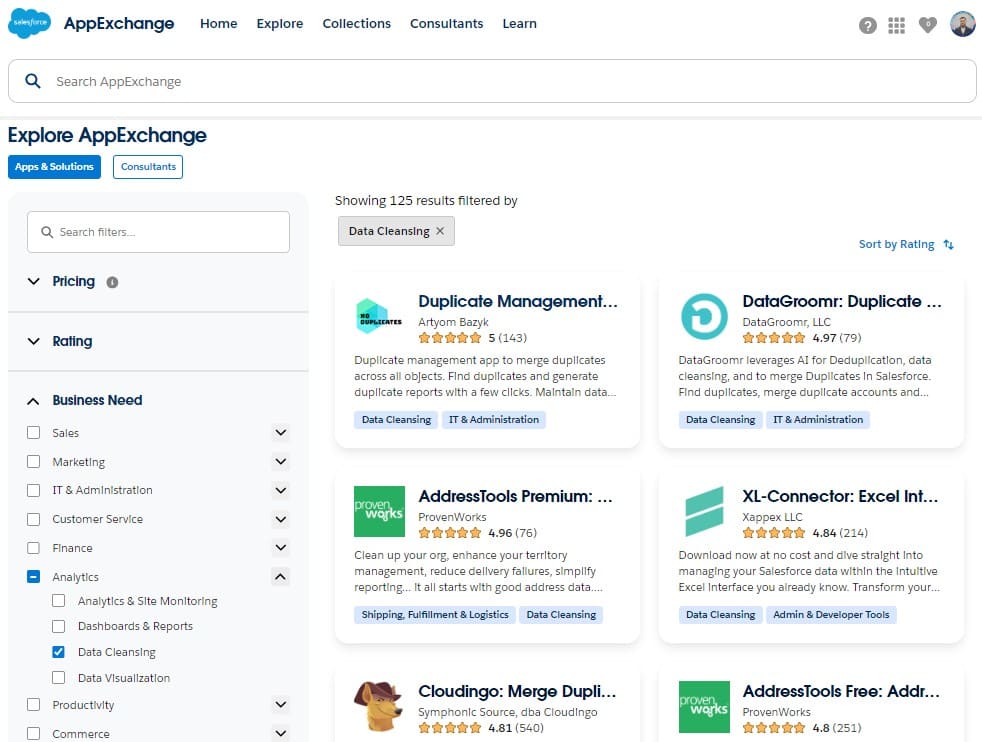Viewport: 982px width, 742px height.
Task: Open AddressTools Premium ProvenWorks logo
Action: tap(379, 512)
